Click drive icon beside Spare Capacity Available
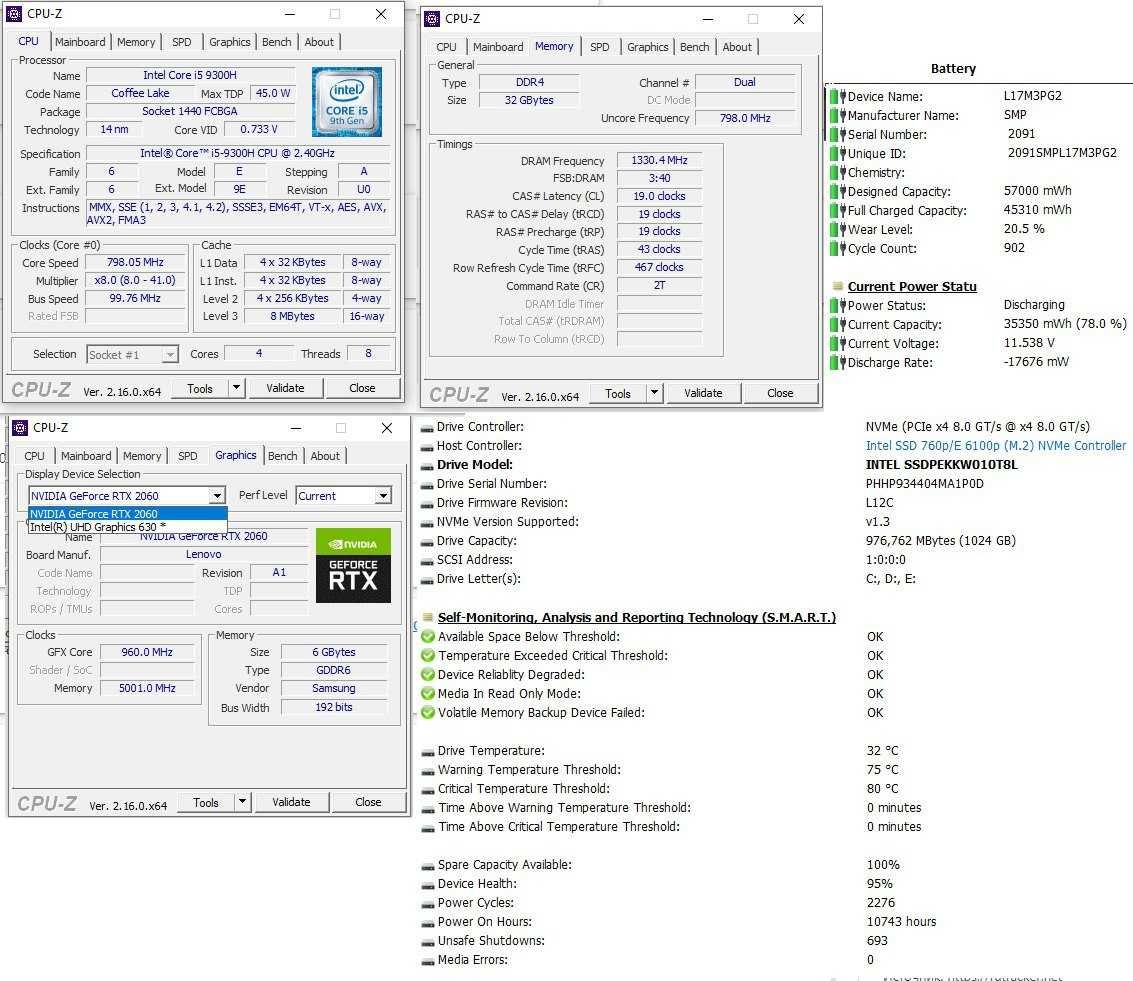Image resolution: width=1133 pixels, height=981 pixels. 428,866
